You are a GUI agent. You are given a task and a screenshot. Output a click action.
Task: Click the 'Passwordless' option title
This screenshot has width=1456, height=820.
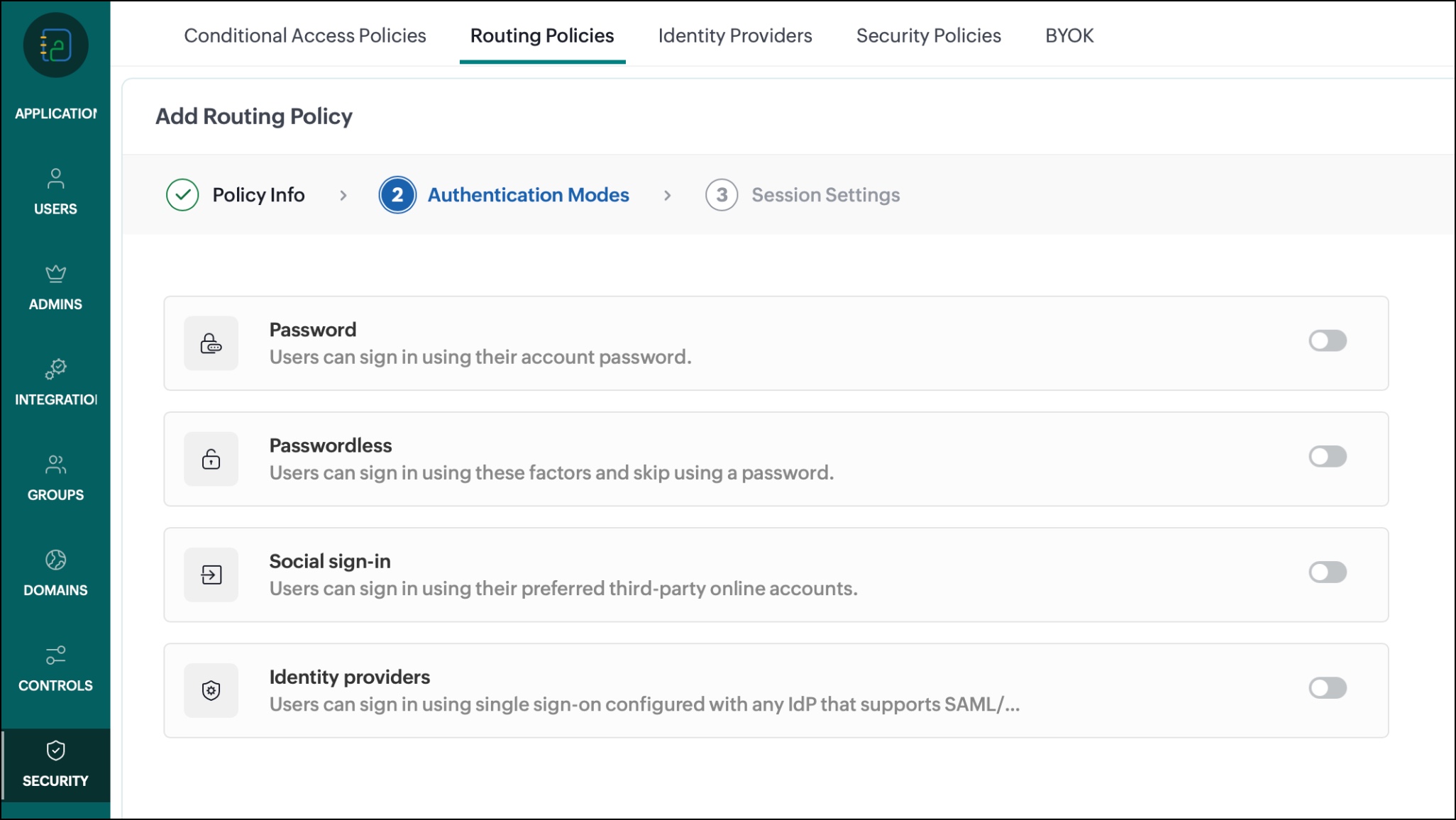331,445
